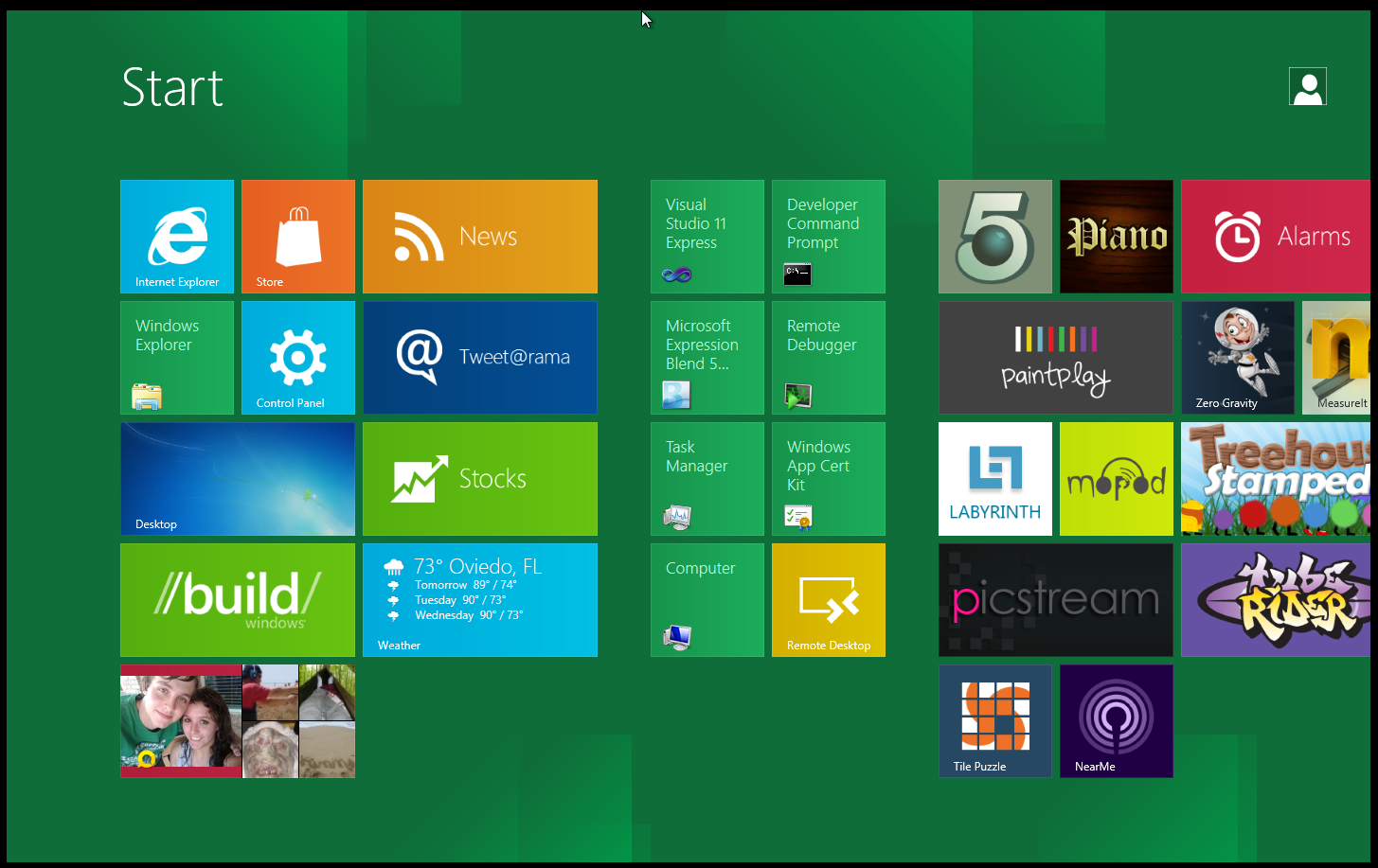Open the News feed tile
Image resolution: width=1378 pixels, height=868 pixels.
click(x=480, y=237)
